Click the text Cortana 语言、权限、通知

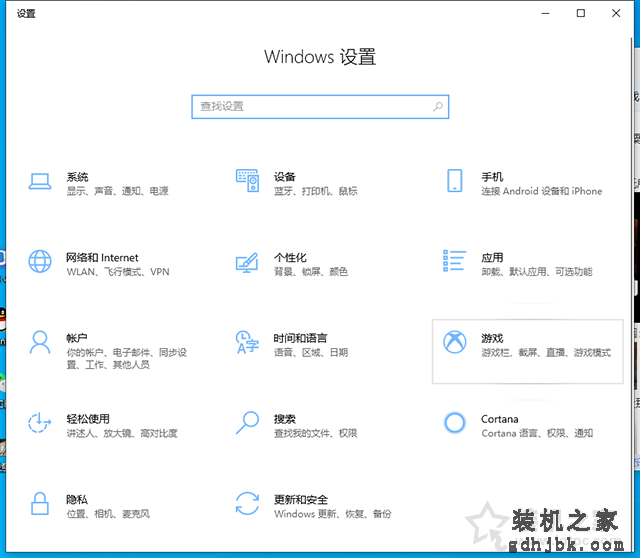click(x=537, y=433)
